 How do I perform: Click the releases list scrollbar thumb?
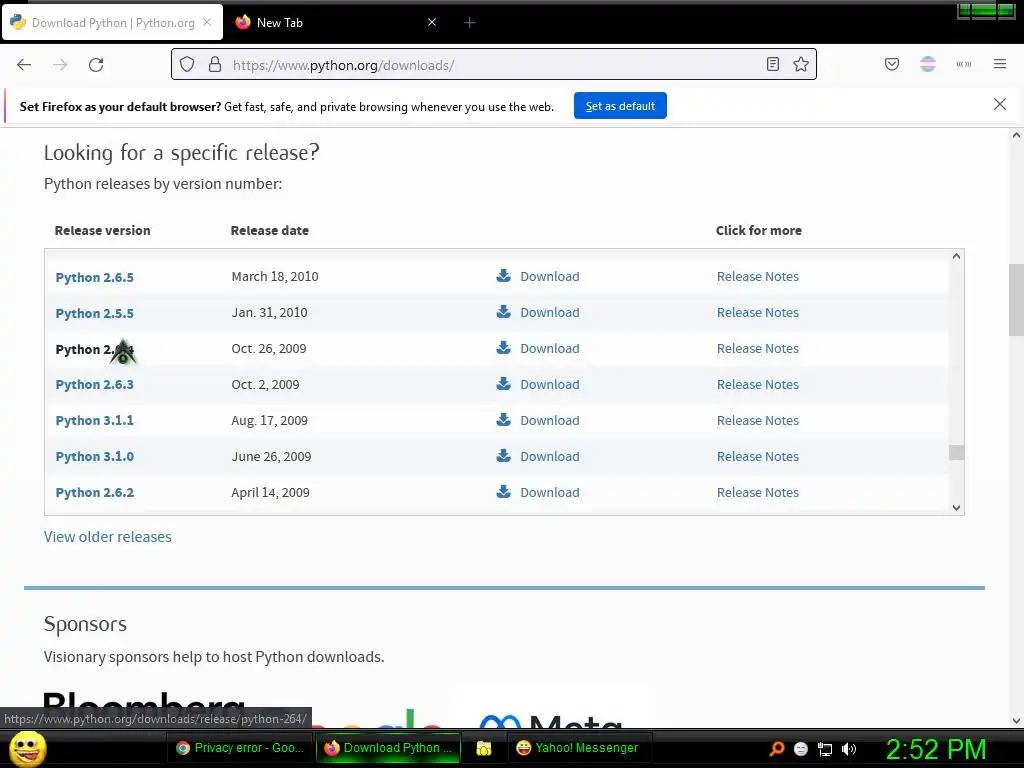(x=956, y=453)
